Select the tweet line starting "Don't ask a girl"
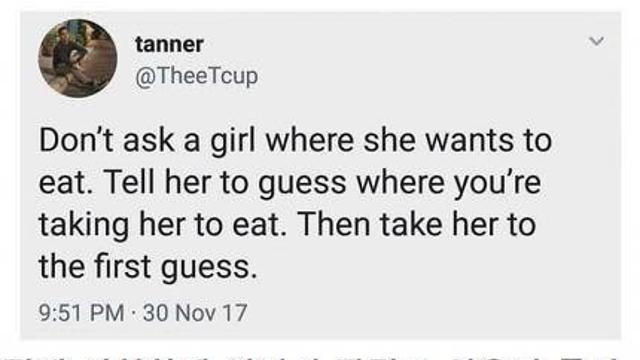The image size is (640, 360). pos(296,140)
